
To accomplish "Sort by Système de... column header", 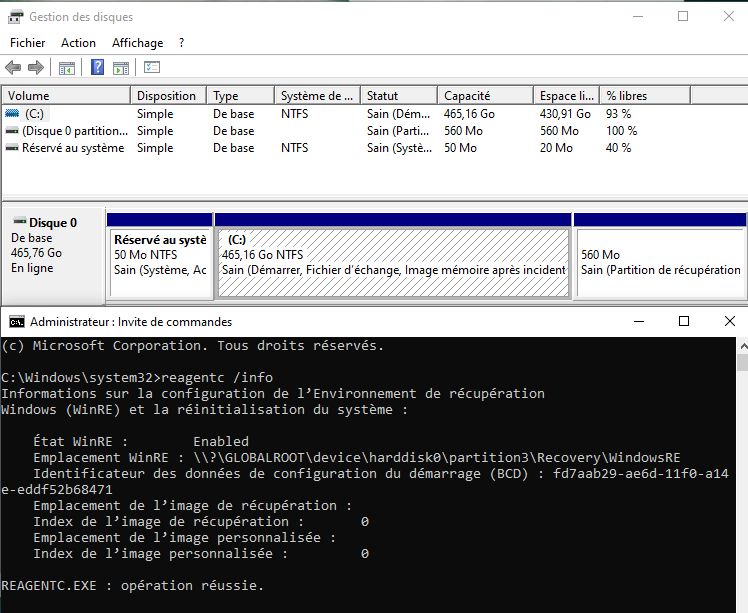I will (318, 95).
